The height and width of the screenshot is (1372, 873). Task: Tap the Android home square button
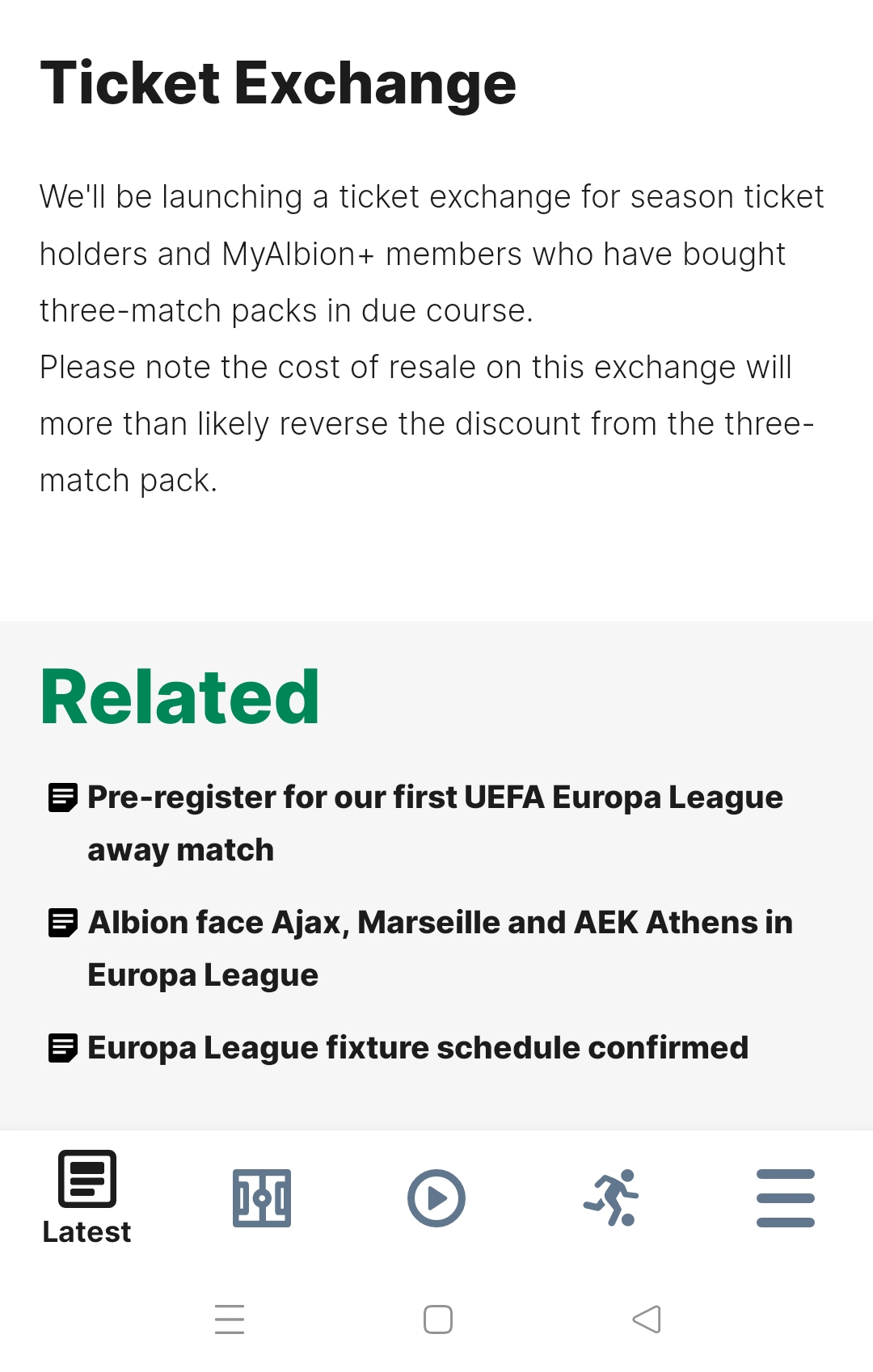[x=438, y=1319]
